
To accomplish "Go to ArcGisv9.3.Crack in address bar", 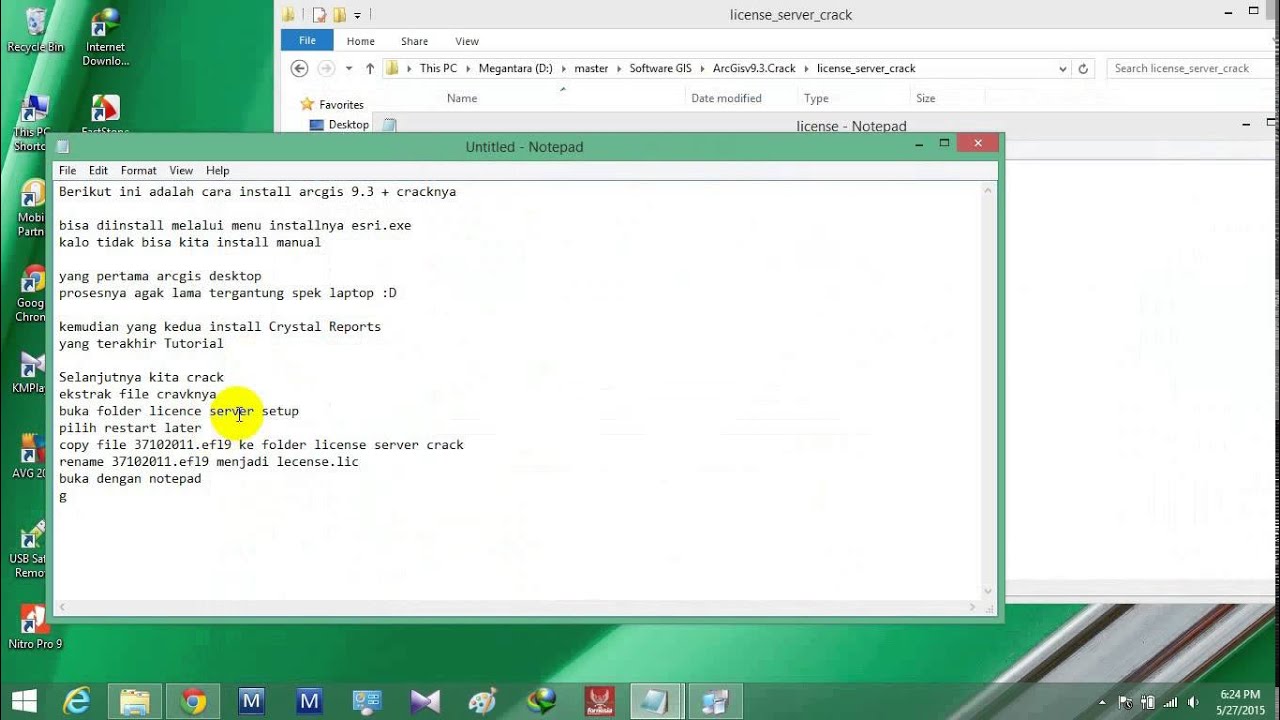I will [x=754, y=68].
